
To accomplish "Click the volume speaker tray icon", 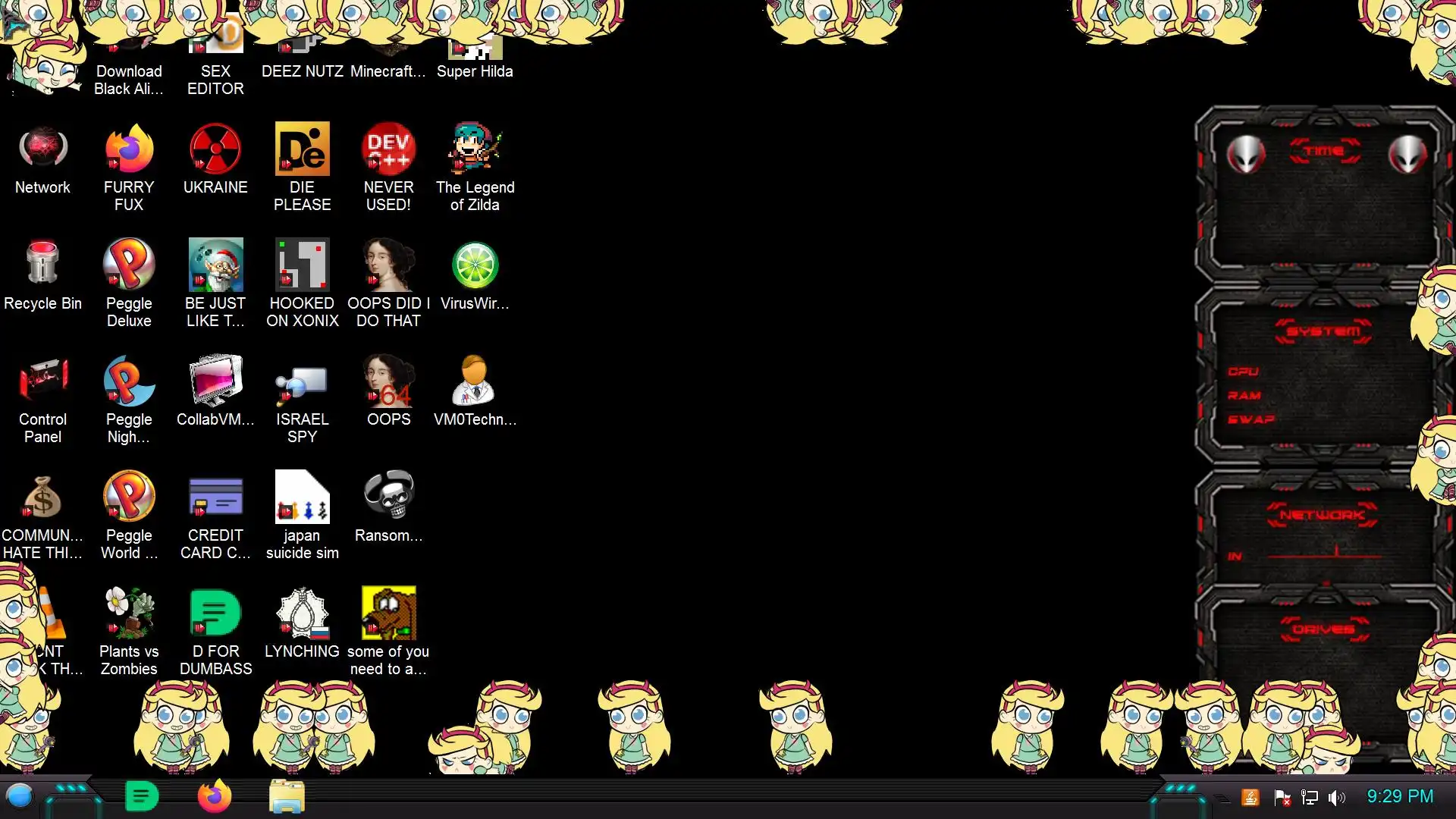I will [1337, 797].
